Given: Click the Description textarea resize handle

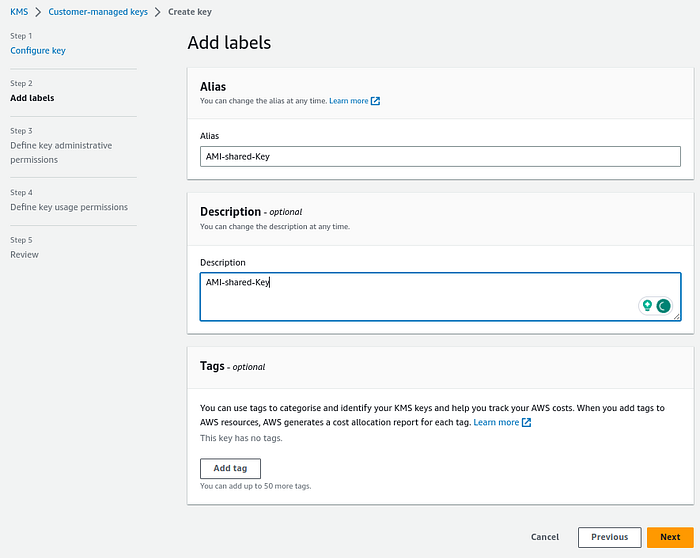Looking at the screenshot, I should tap(677, 317).
